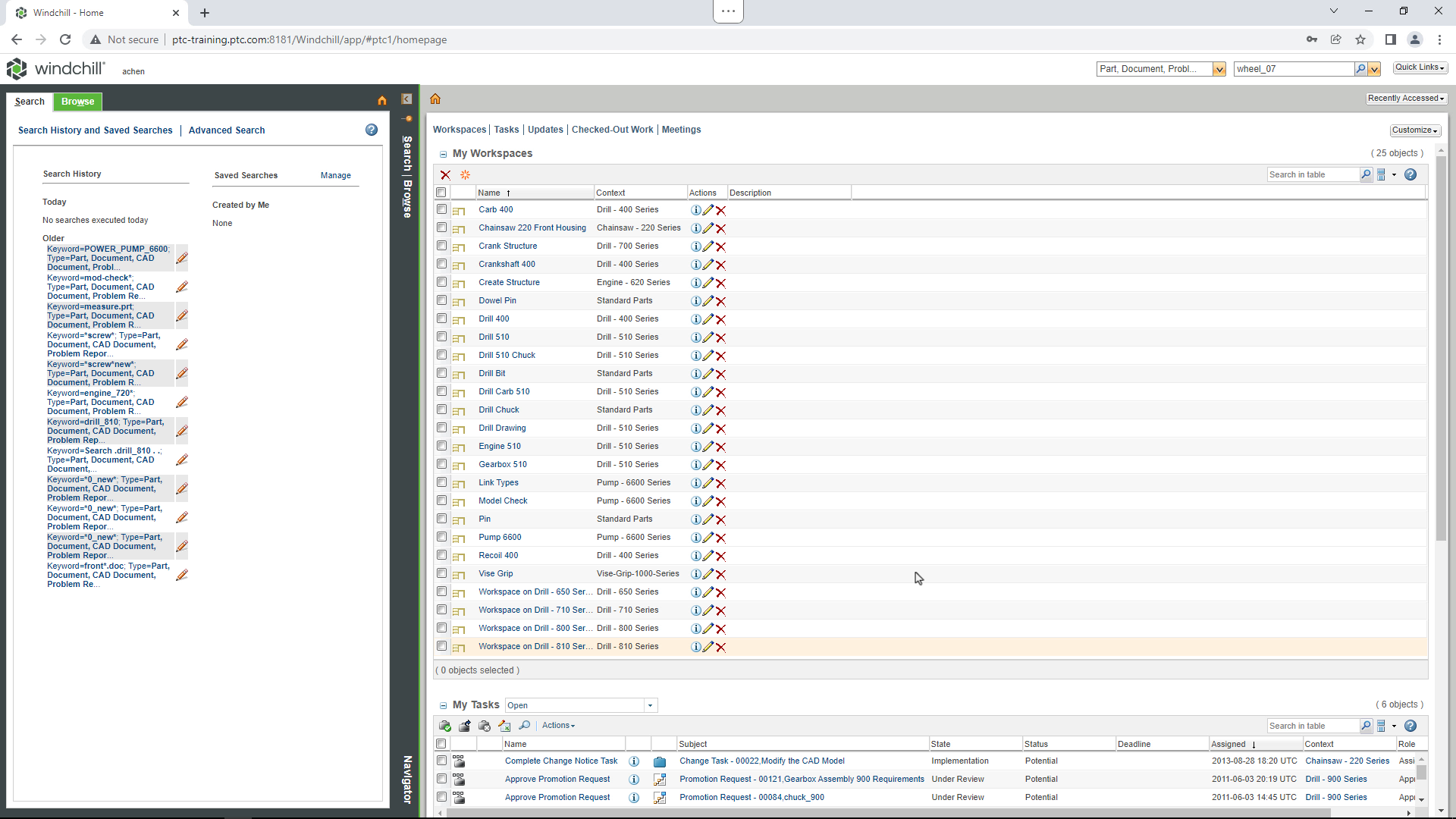Switch to the Browse tab
This screenshot has width=1456, height=819.
click(x=78, y=102)
